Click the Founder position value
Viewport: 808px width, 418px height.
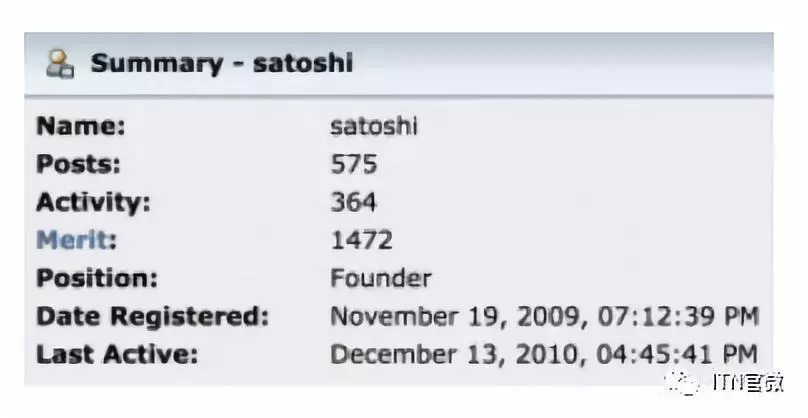pos(380,277)
